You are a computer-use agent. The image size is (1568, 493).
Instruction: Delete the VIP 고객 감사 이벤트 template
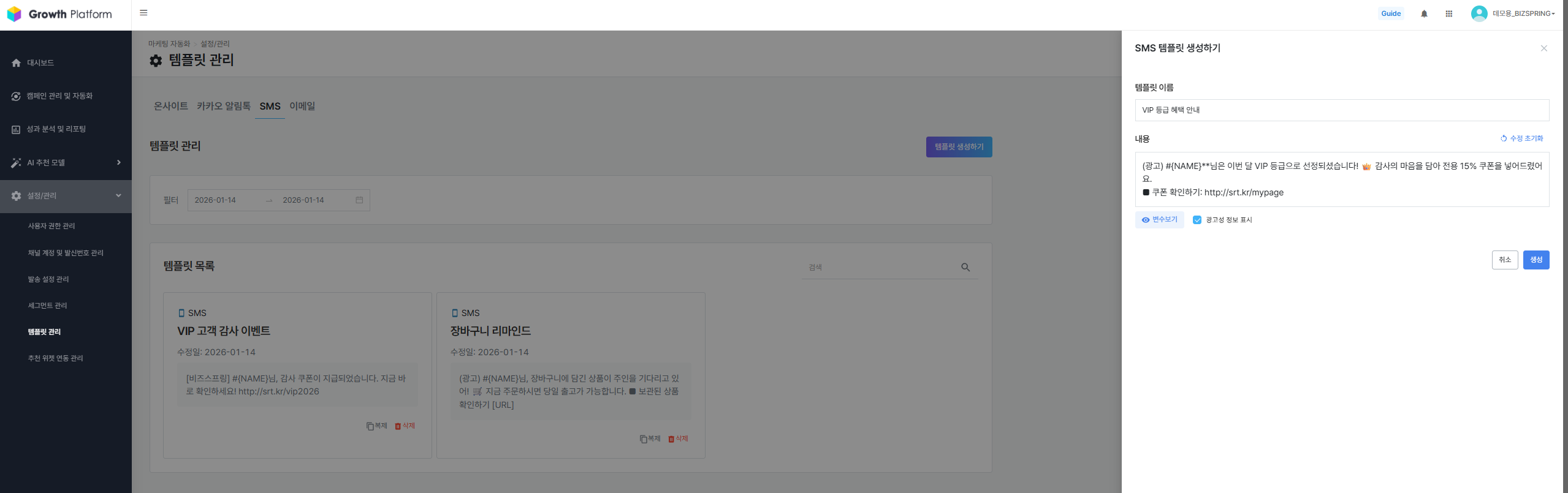coord(405,426)
